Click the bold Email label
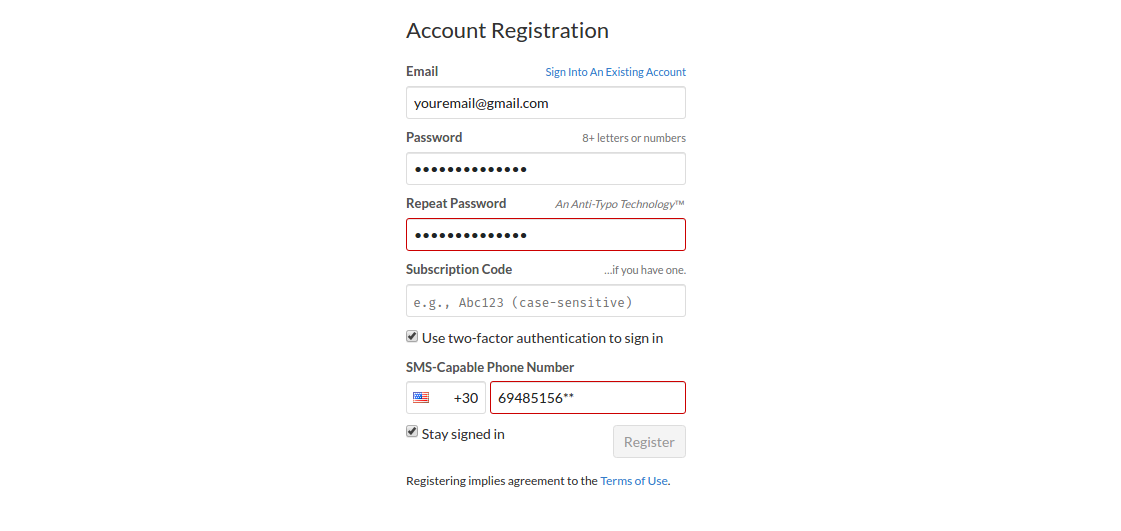 [422, 71]
